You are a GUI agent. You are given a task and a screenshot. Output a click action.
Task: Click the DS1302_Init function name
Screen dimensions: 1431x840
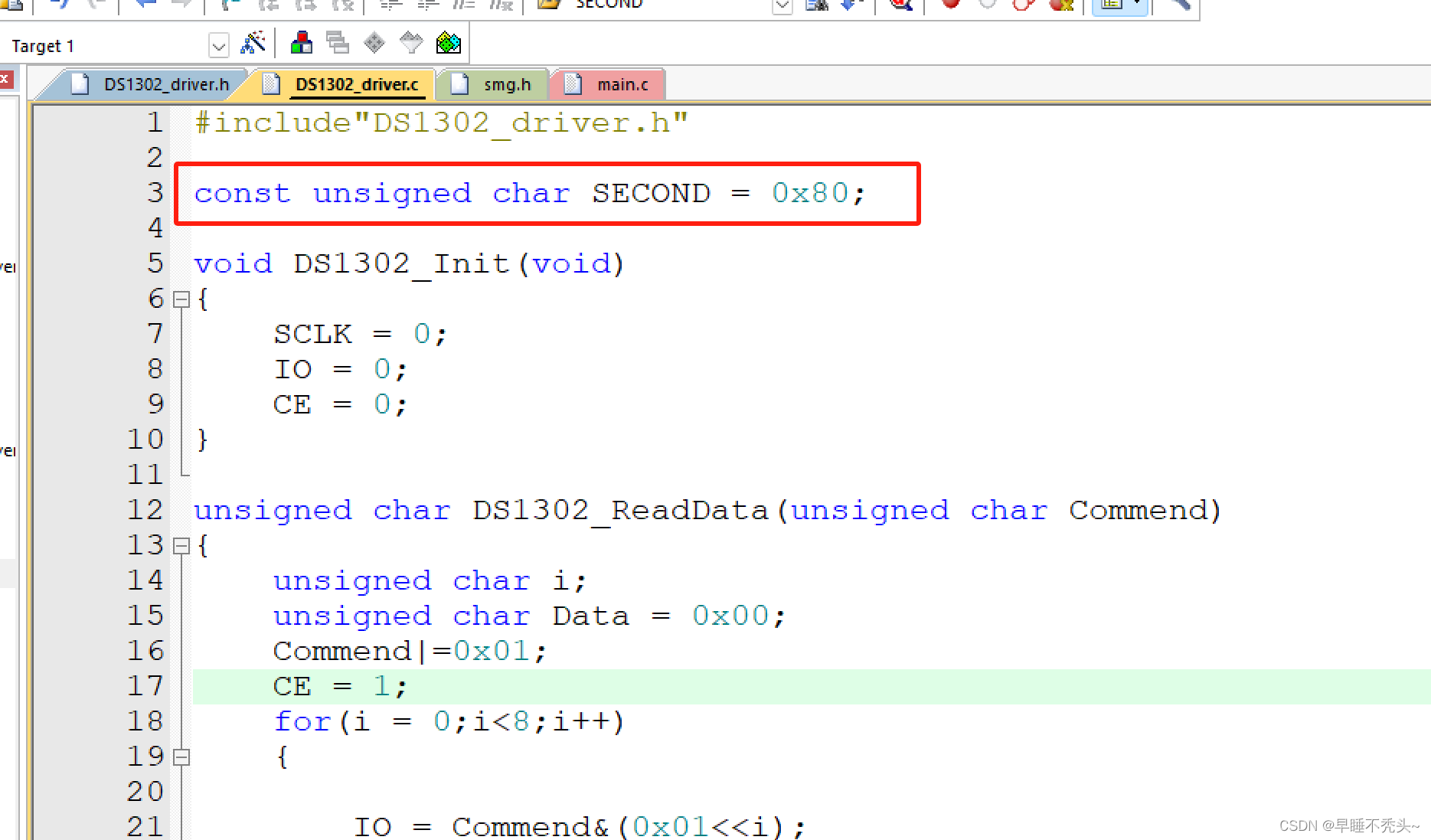point(402,264)
